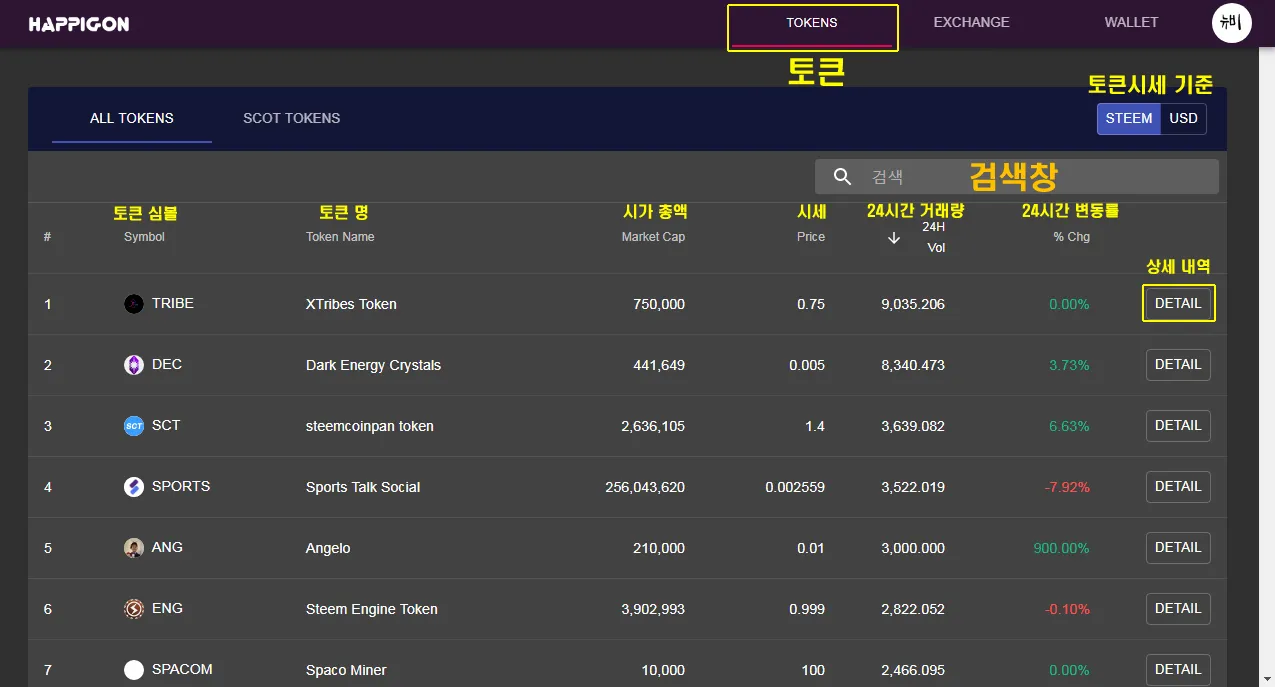
Task: Click the -0.10% change value
Action: [x=1067, y=609]
